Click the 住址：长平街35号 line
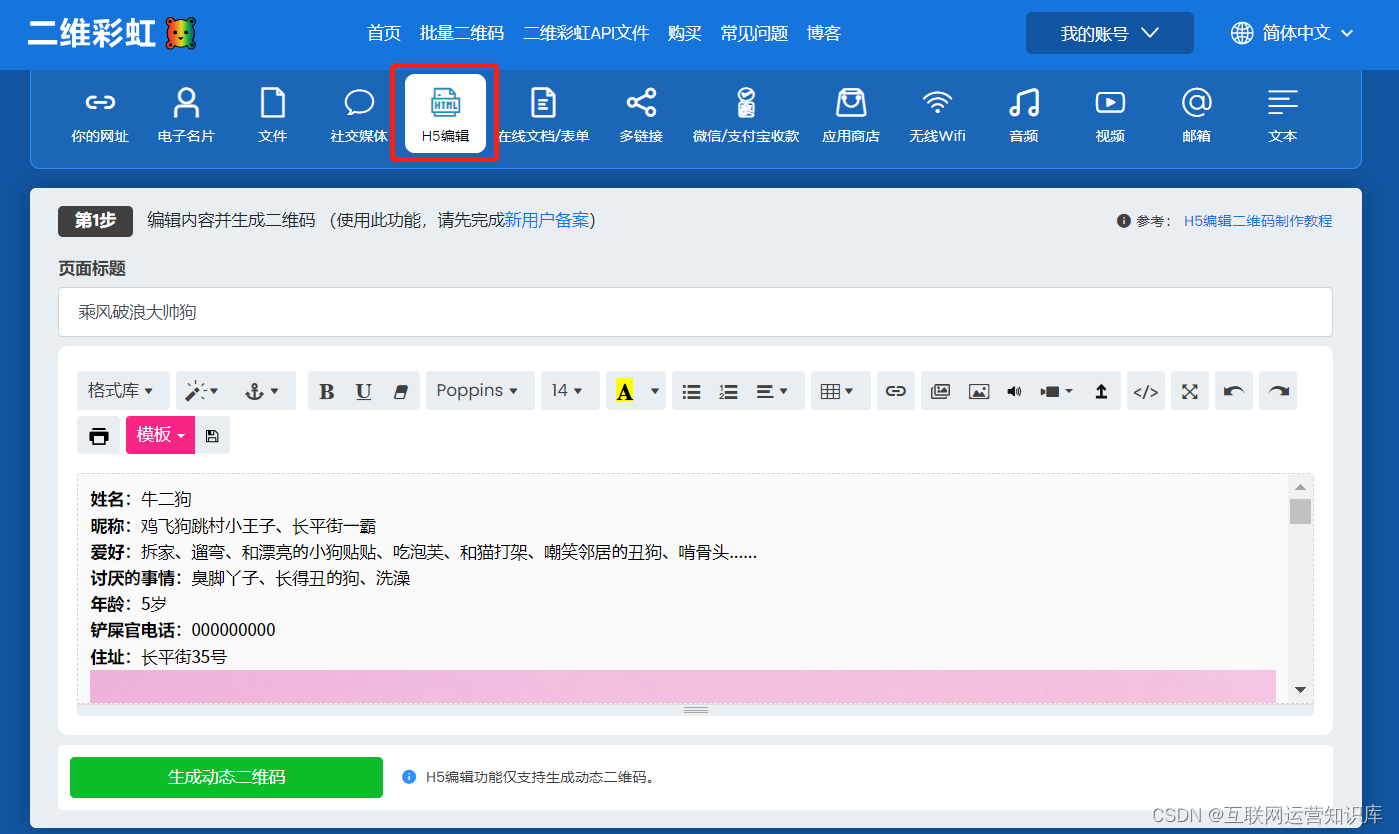1399x834 pixels. (159, 657)
